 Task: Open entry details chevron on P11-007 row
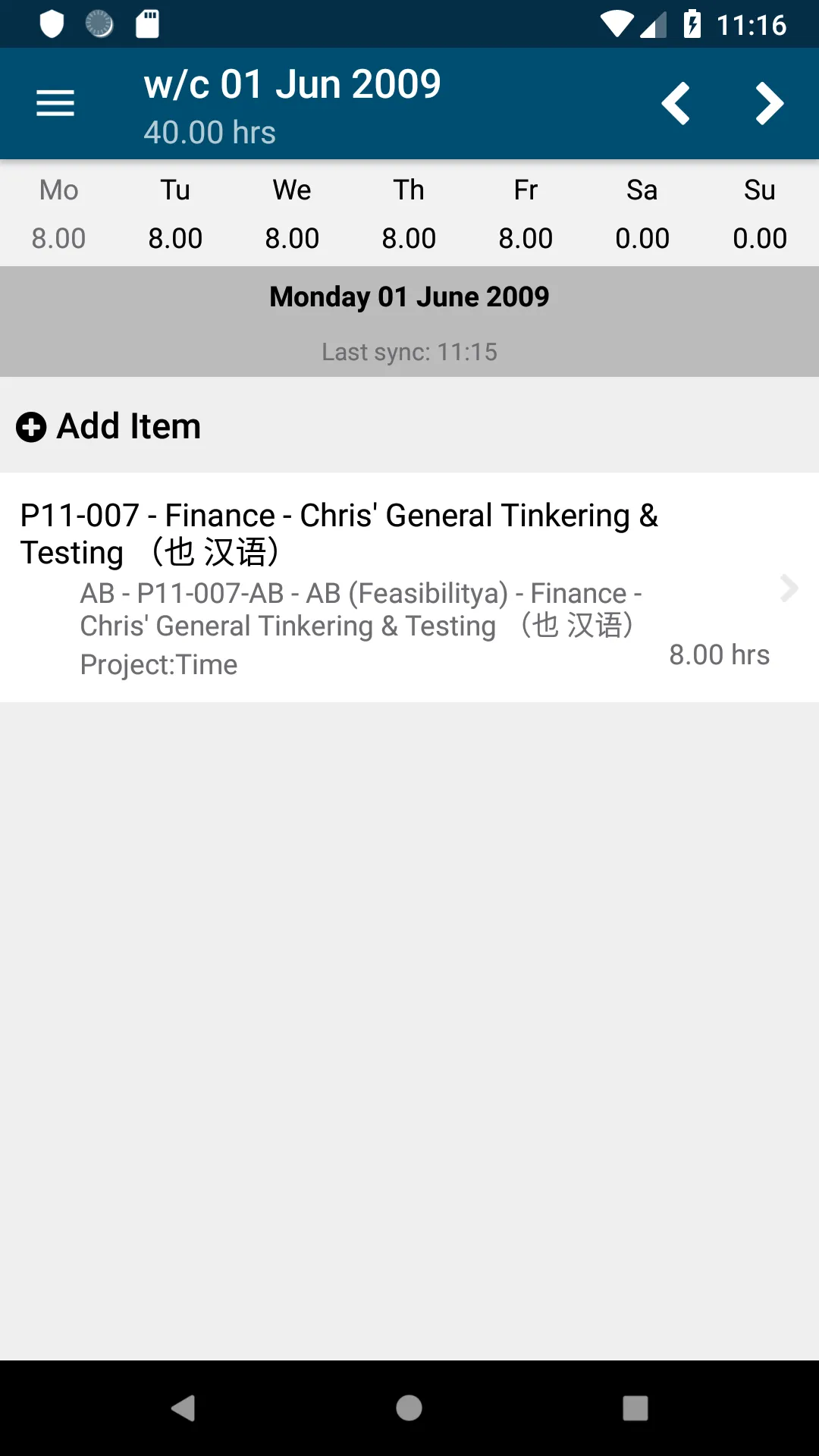tap(789, 588)
